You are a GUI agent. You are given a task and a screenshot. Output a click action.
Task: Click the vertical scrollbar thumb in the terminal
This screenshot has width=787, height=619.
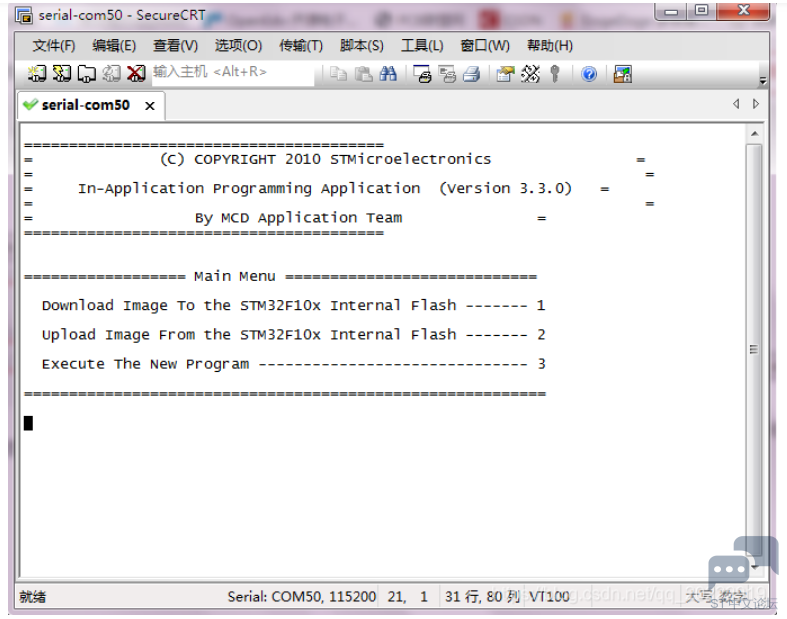[754, 349]
